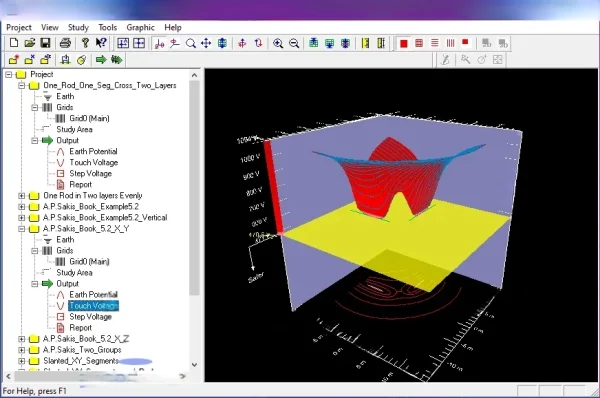
Task: Click the red rotate arrows icon
Action: point(258,43)
